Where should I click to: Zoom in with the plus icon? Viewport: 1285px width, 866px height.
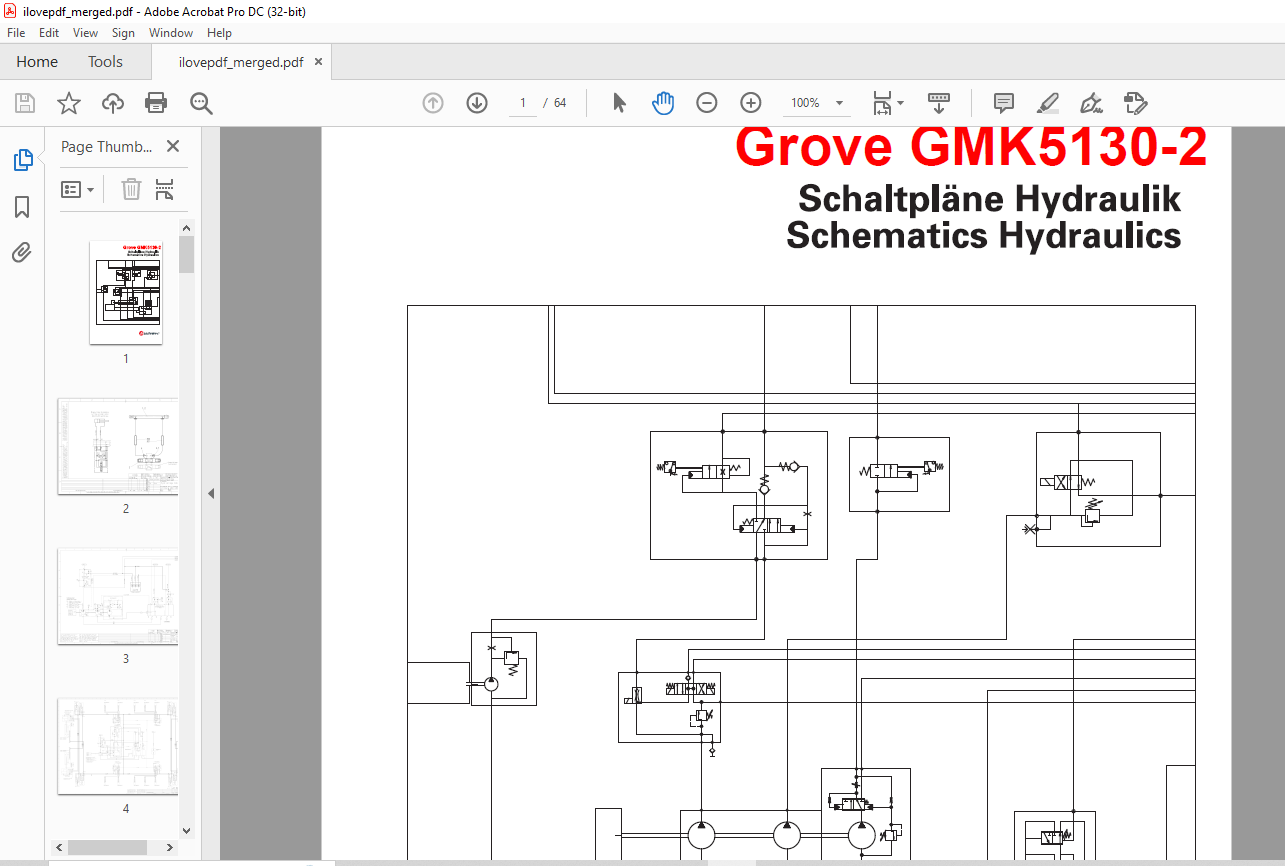coord(751,103)
